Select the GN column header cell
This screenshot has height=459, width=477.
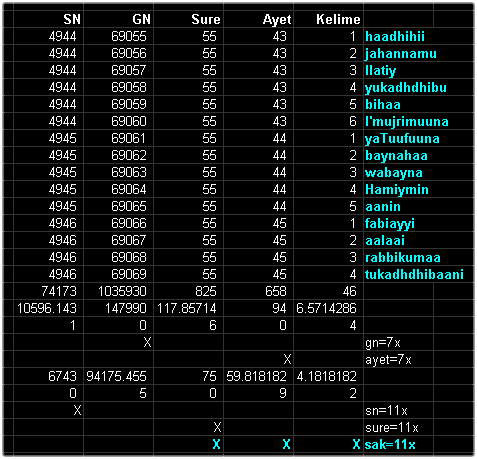pos(118,19)
